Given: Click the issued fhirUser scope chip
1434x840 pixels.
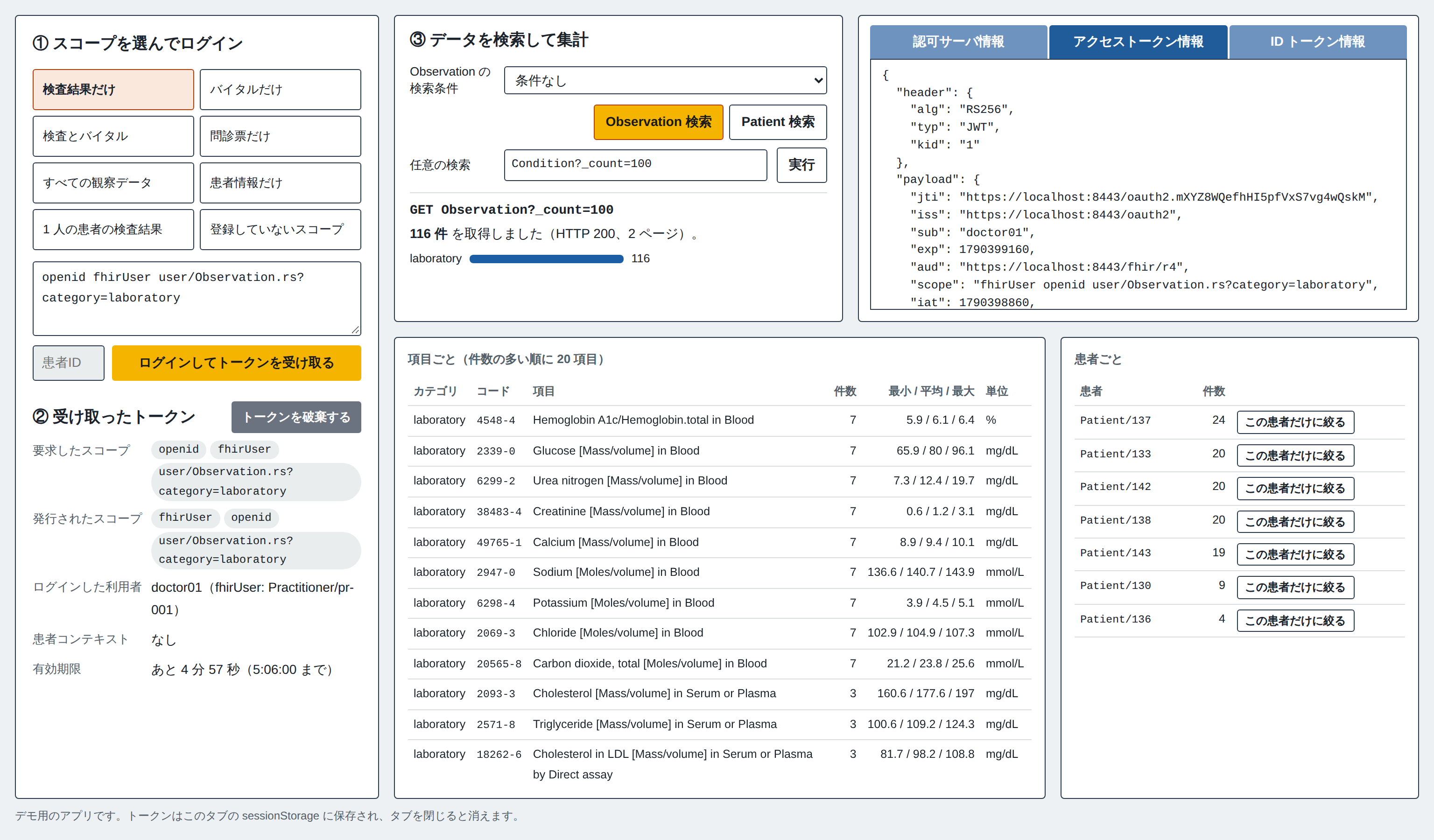Looking at the screenshot, I should tap(185, 518).
